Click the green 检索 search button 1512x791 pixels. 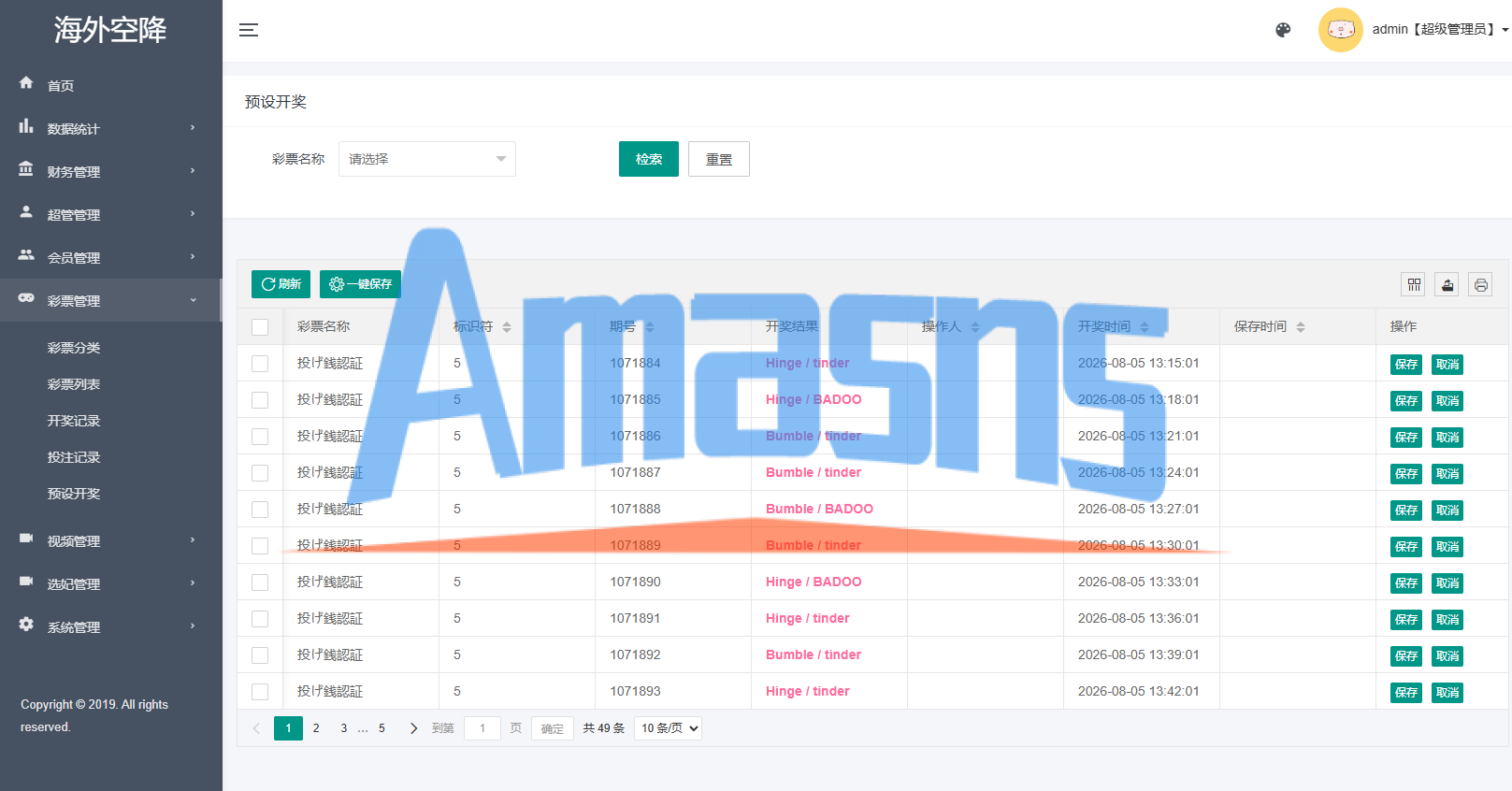649,159
